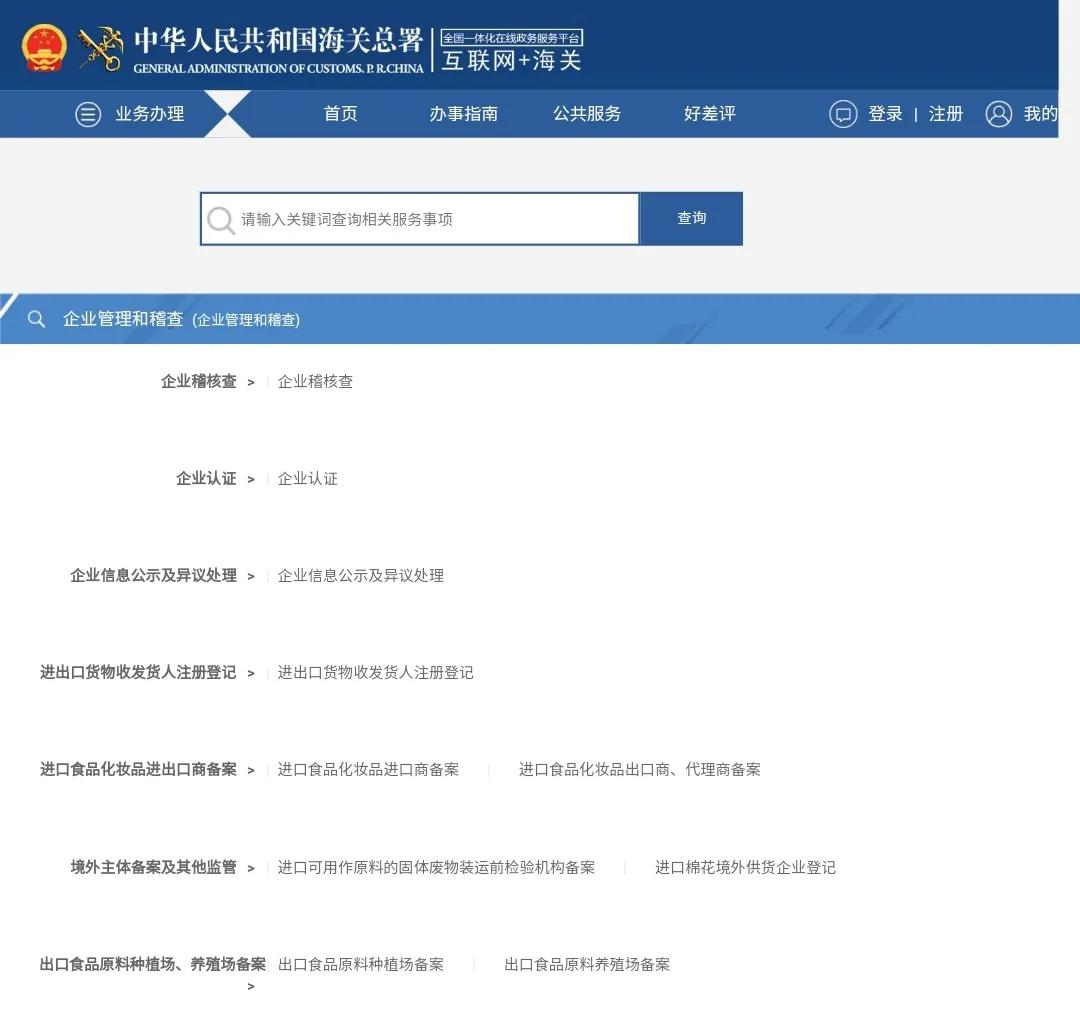Click the hamburger icon beside 业务办理
Image resolution: width=1080 pixels, height=1012 pixels.
coord(88,114)
